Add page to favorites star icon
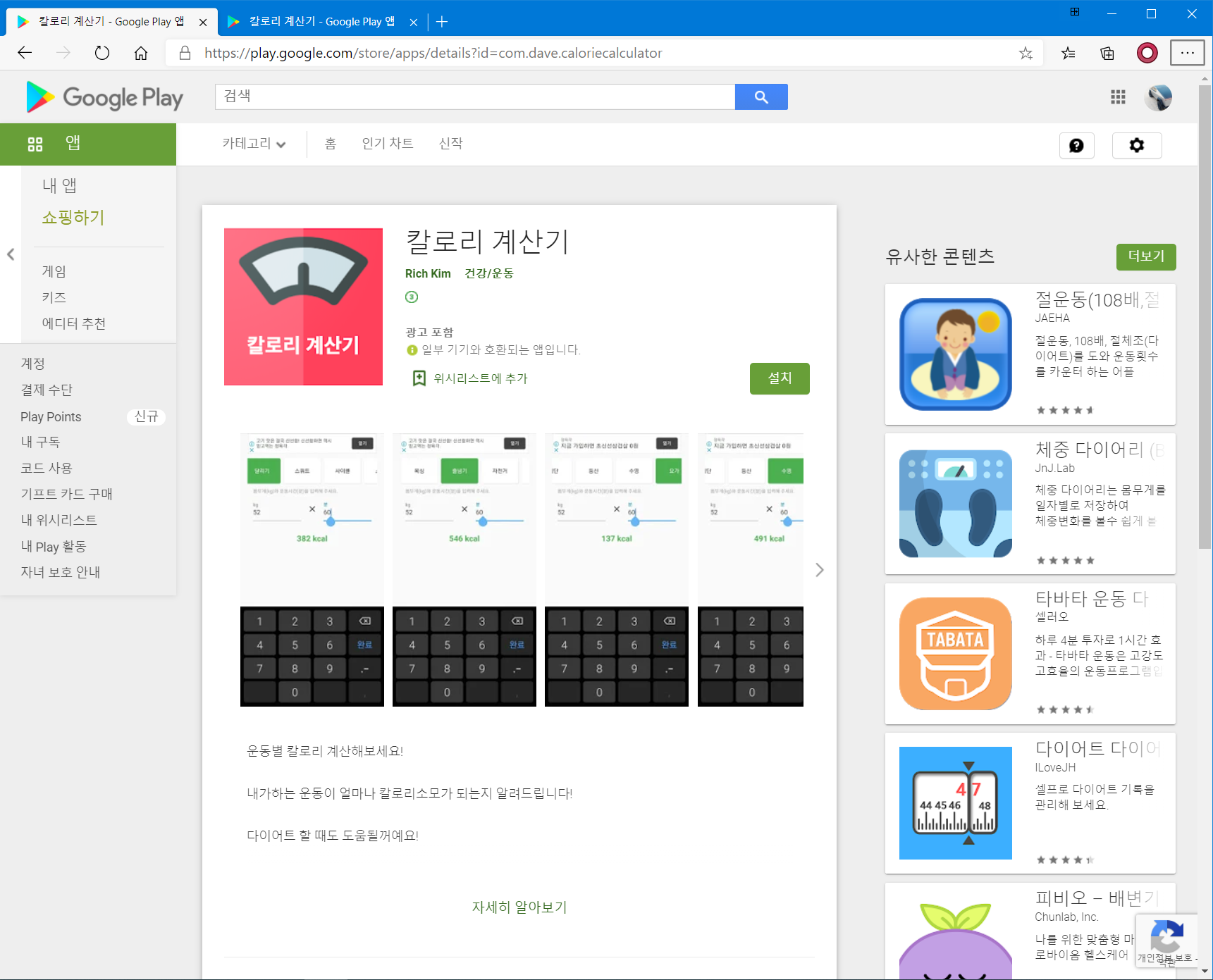1213x980 pixels. [x=1026, y=53]
